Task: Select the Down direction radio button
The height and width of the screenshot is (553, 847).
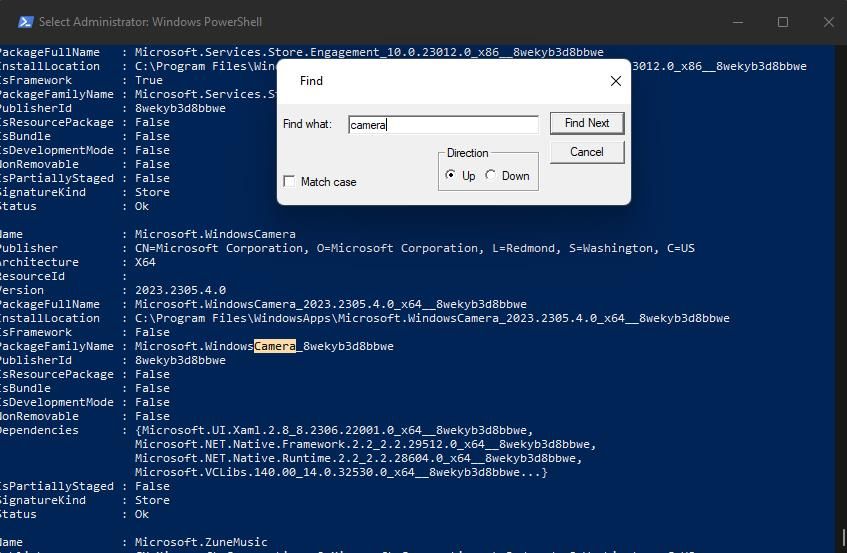Action: [490, 175]
